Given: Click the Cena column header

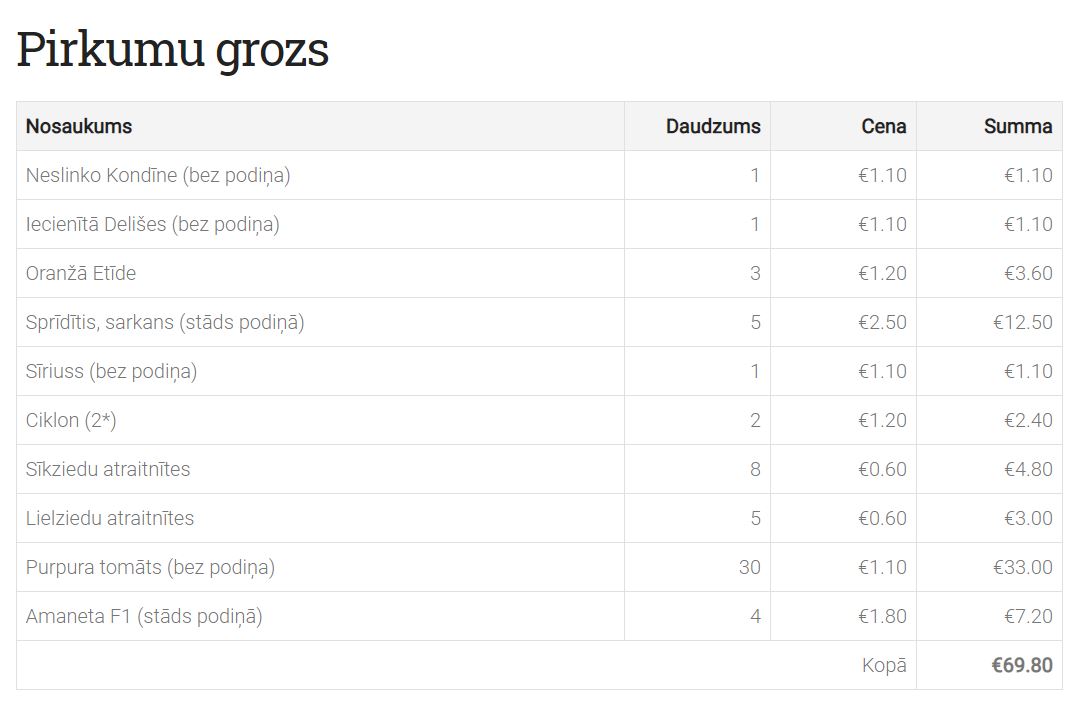Looking at the screenshot, I should pyautogui.click(x=884, y=126).
